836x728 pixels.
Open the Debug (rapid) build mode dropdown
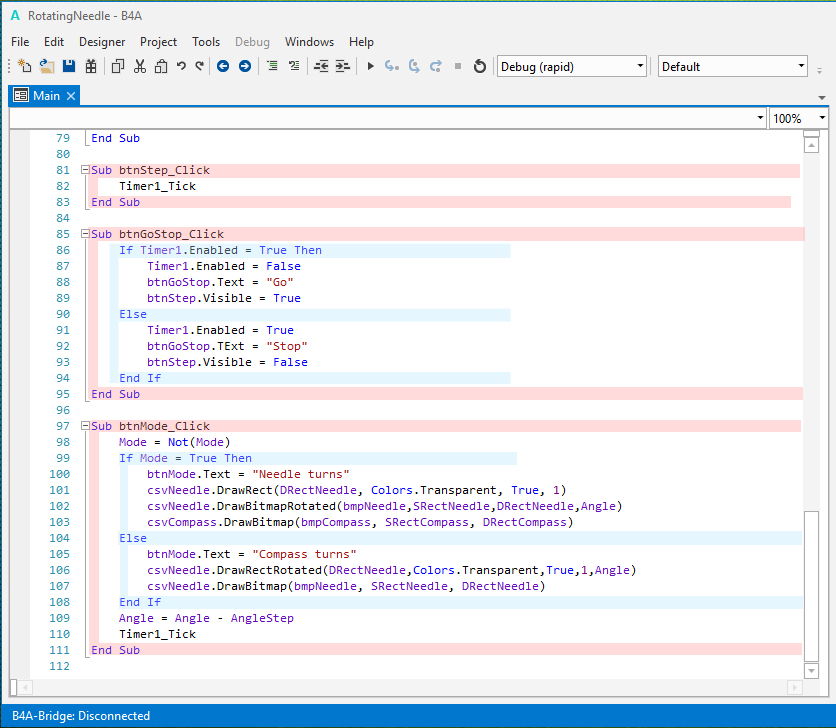tap(572, 66)
